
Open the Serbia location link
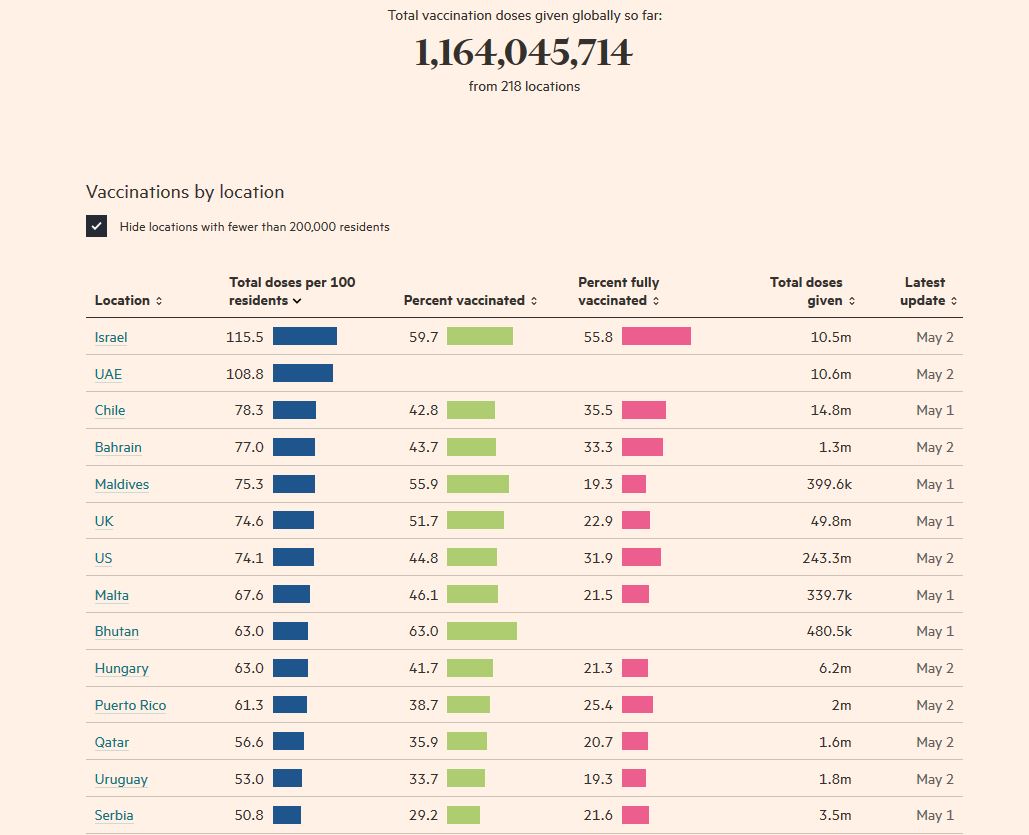pos(114,815)
